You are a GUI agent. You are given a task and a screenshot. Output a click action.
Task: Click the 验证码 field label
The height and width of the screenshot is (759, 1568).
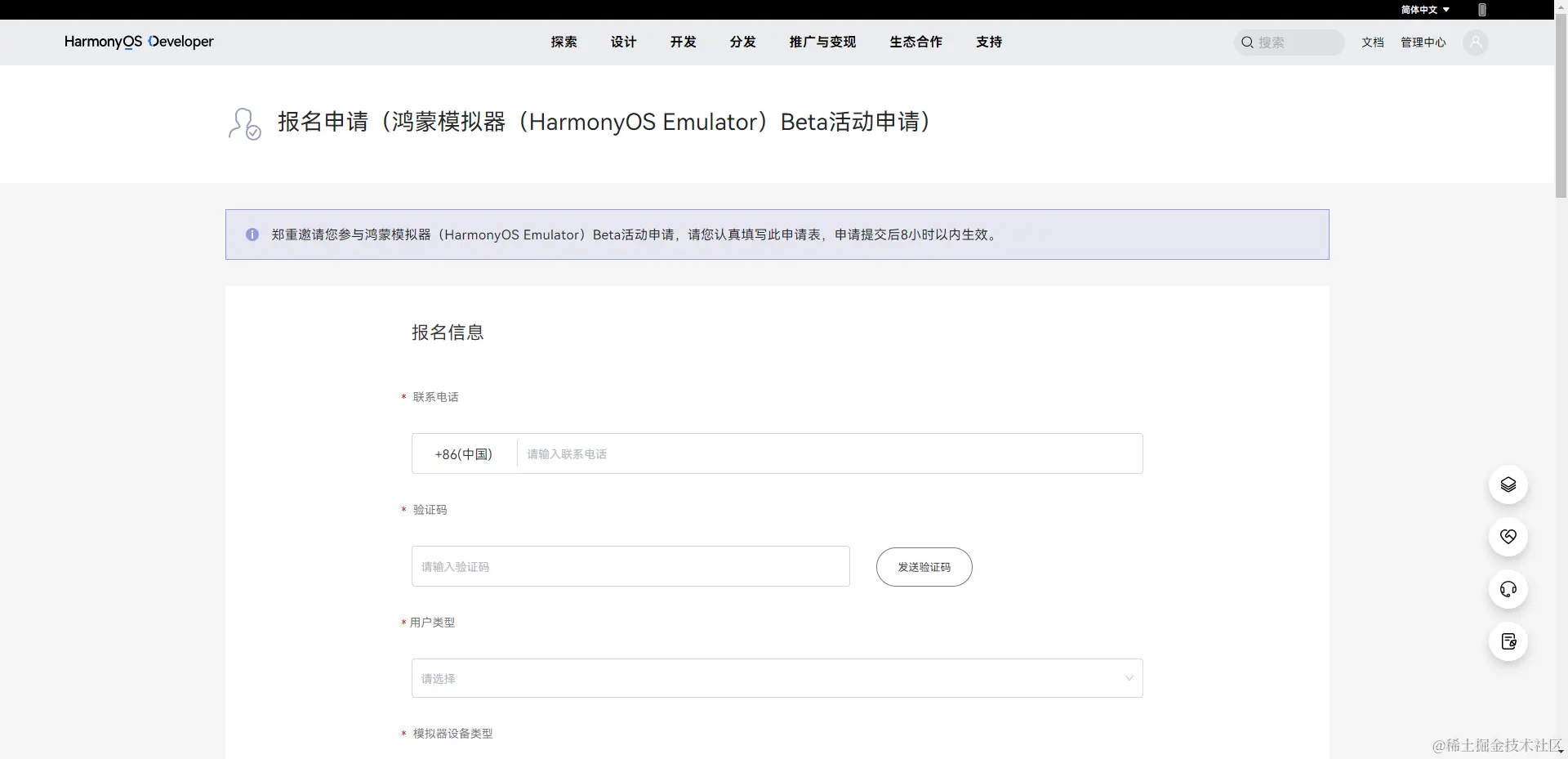(x=430, y=510)
